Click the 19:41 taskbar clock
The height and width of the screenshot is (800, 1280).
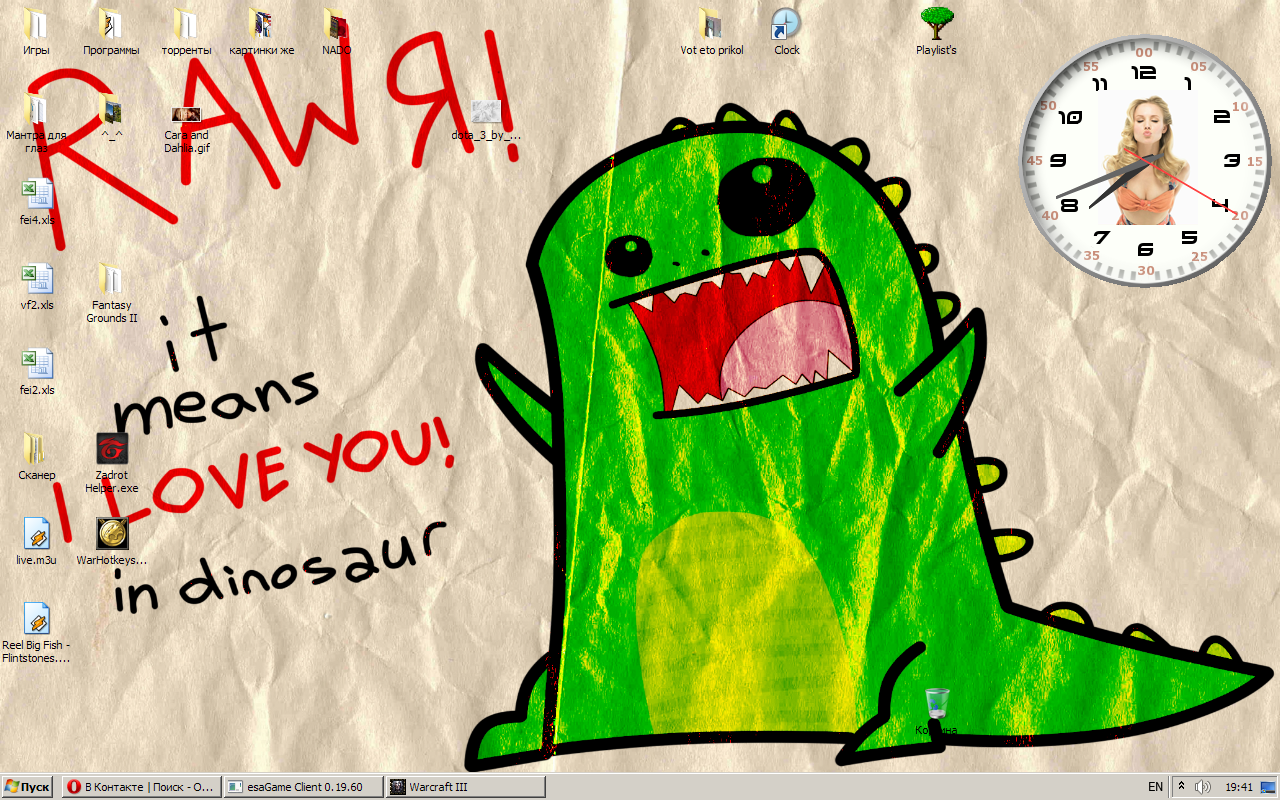click(1239, 787)
